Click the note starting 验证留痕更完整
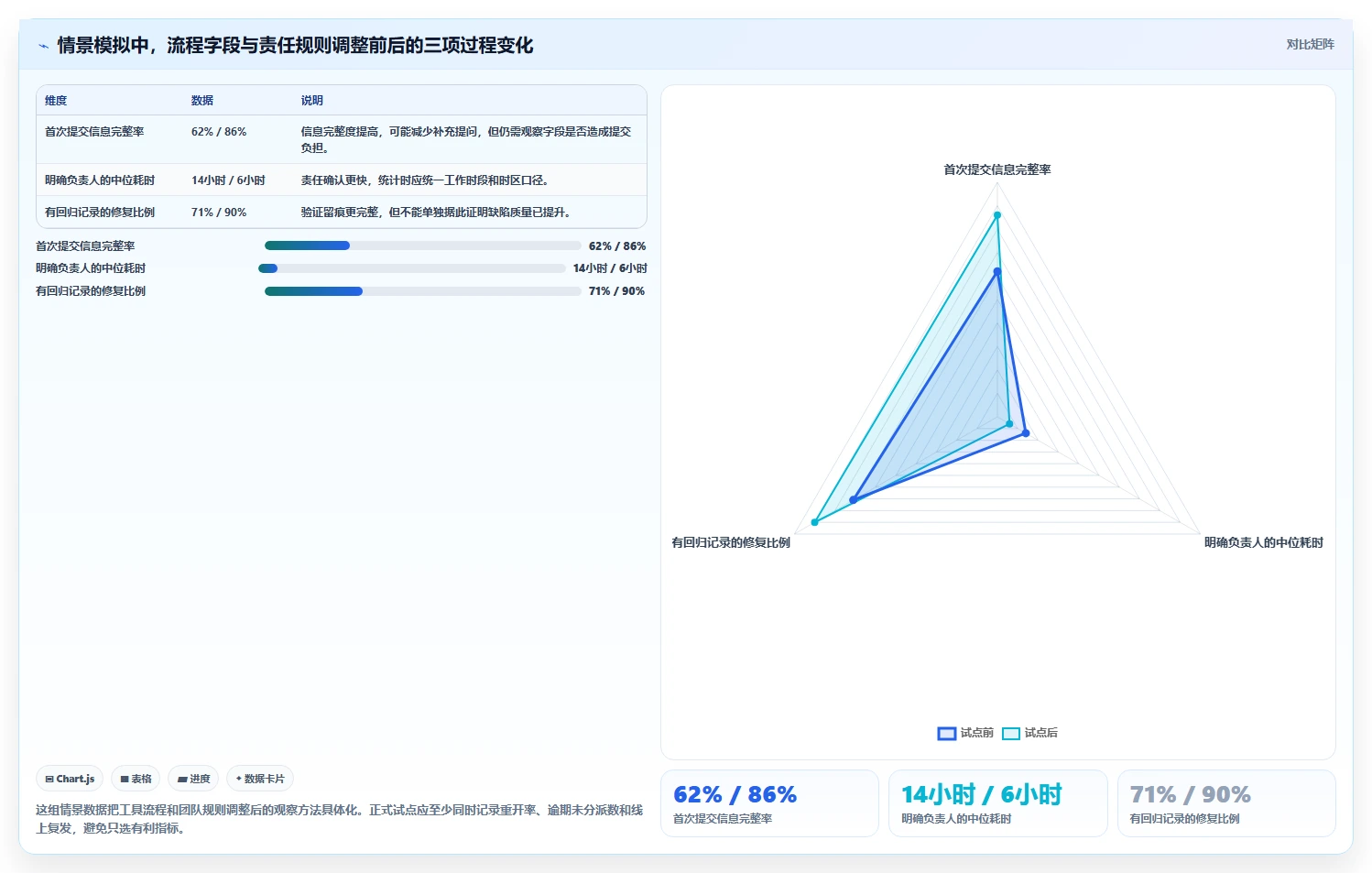The height and width of the screenshot is (873, 1372). tap(437, 213)
